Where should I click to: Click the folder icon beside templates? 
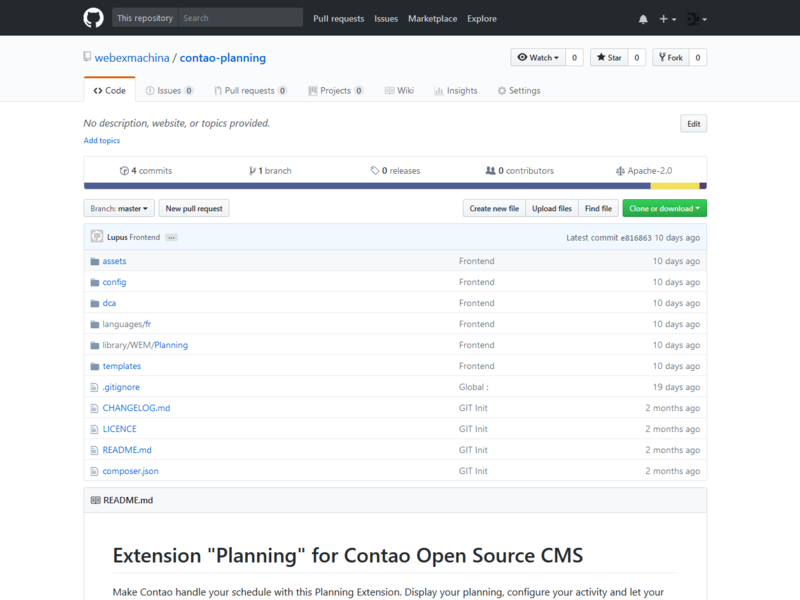pos(94,366)
